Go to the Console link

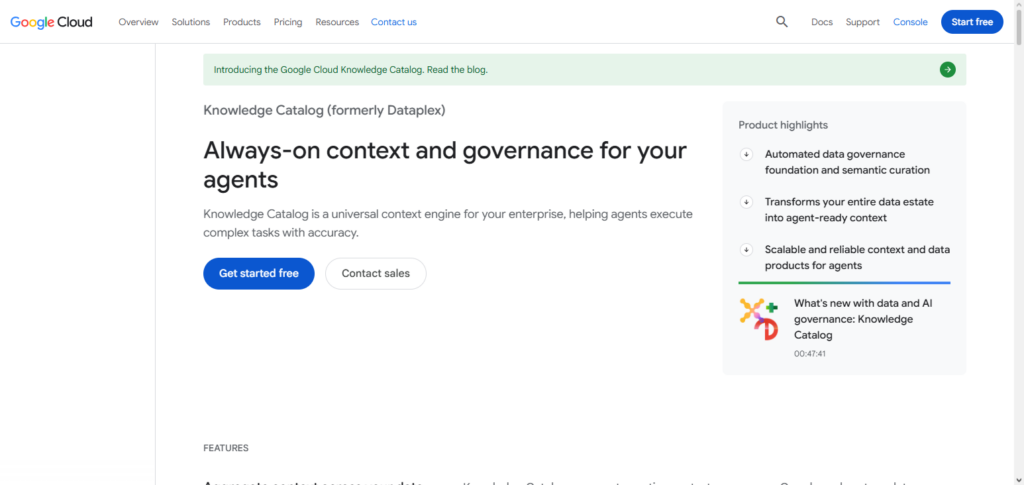coord(910,22)
